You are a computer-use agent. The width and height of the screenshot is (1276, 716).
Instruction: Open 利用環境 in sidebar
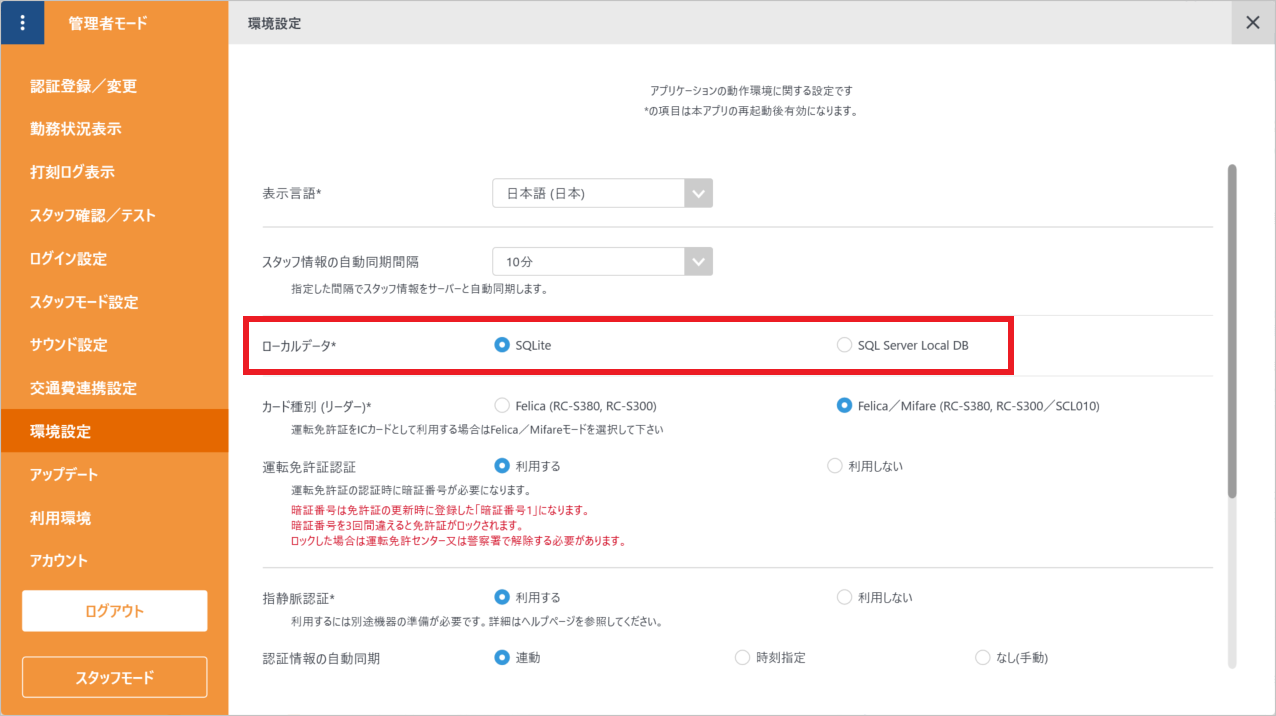tap(114, 518)
